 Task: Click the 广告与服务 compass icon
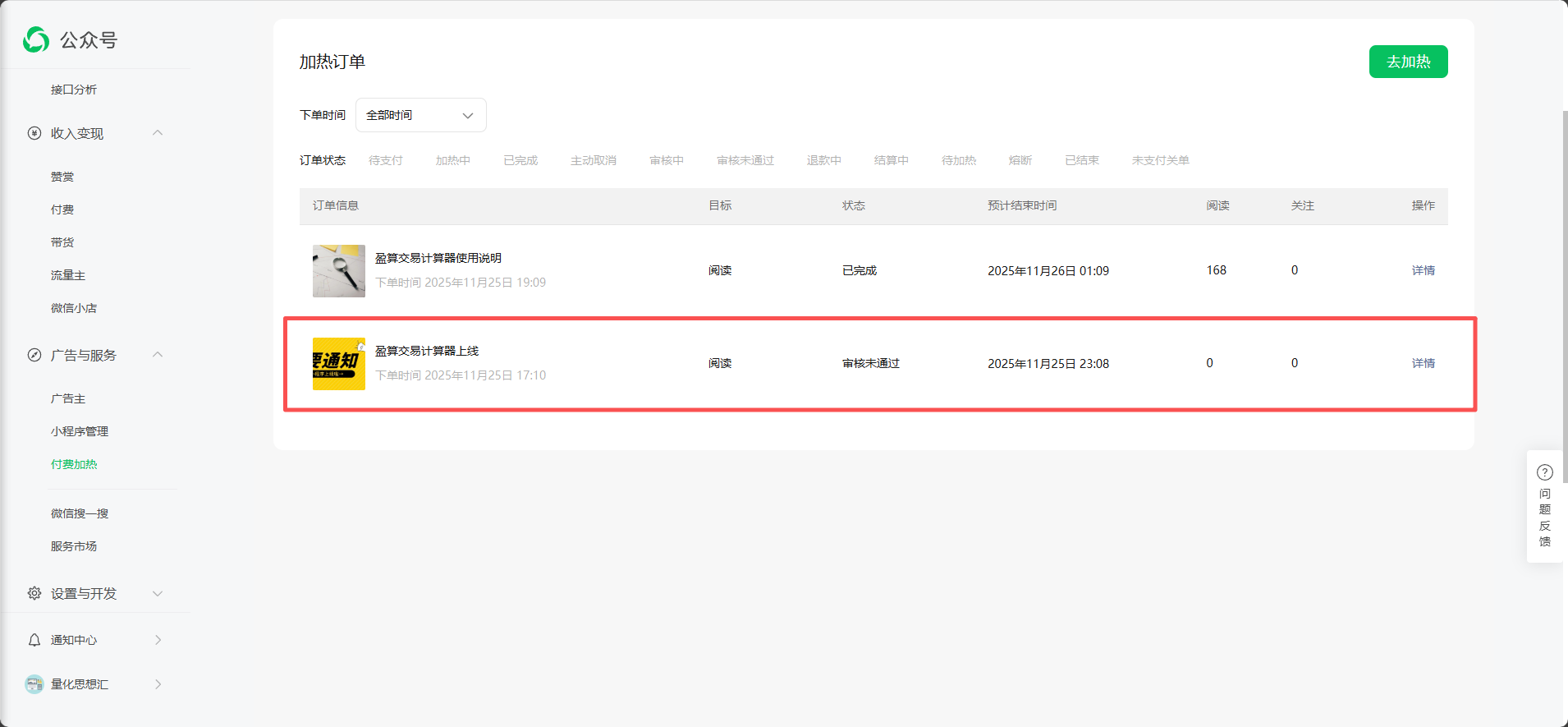[34, 355]
